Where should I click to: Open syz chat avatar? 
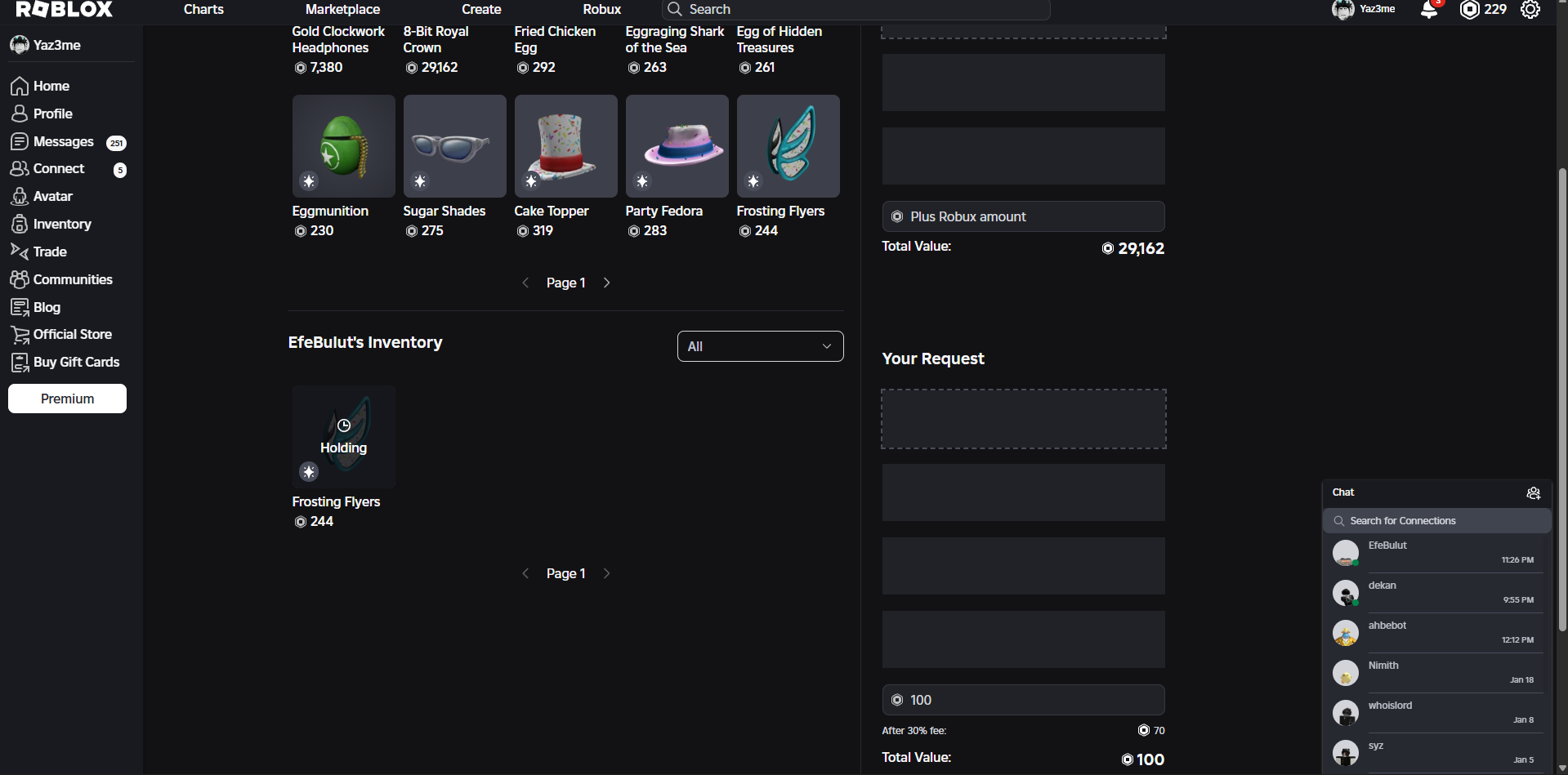[1346, 753]
